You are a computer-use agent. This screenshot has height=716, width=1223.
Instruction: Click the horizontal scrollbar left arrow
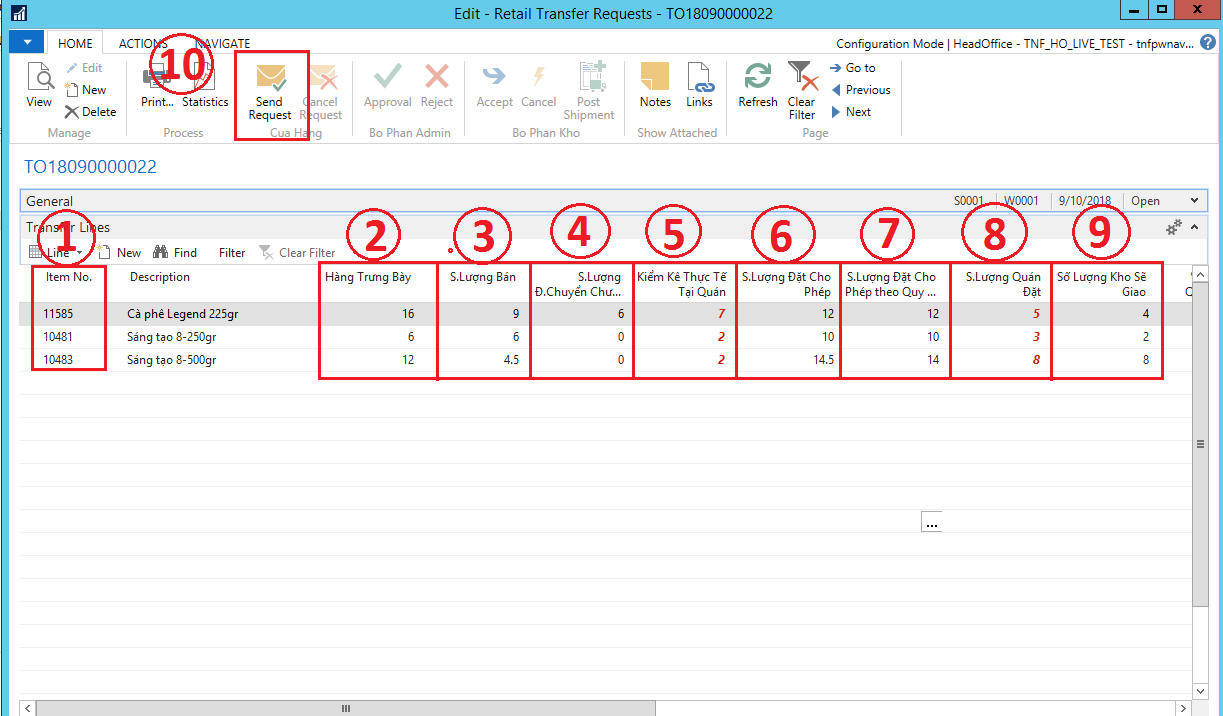(28, 708)
